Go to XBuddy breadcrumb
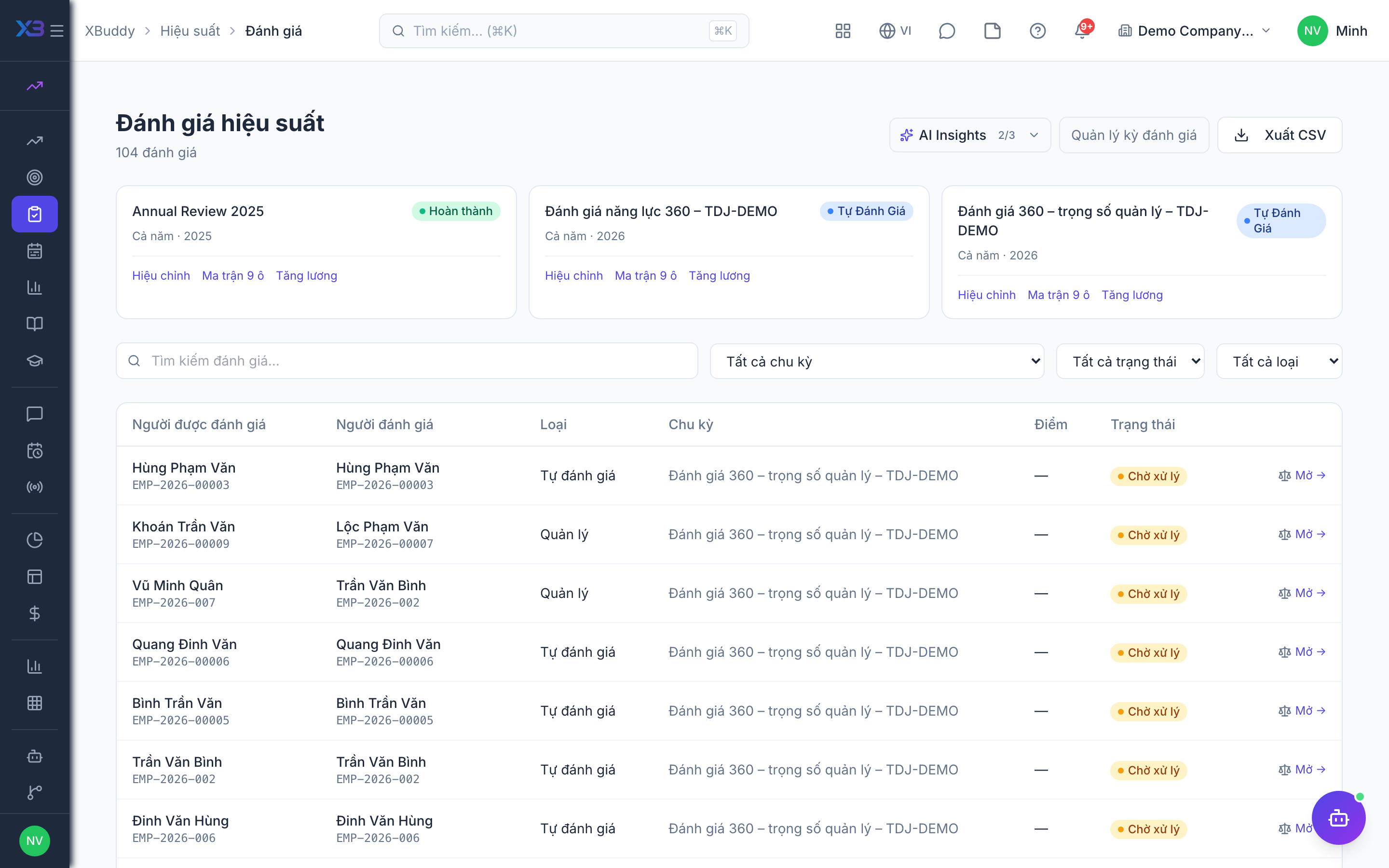The width and height of the screenshot is (1389, 868). (109, 30)
